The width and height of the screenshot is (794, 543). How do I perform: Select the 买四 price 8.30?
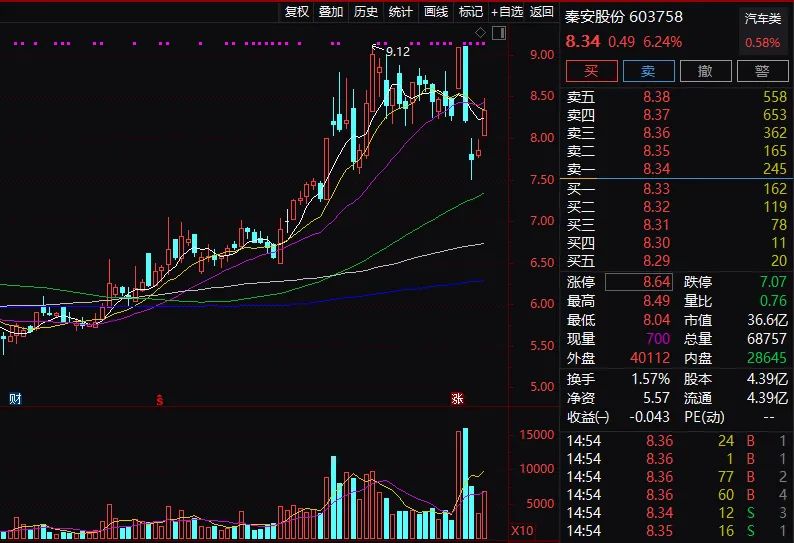(x=656, y=243)
